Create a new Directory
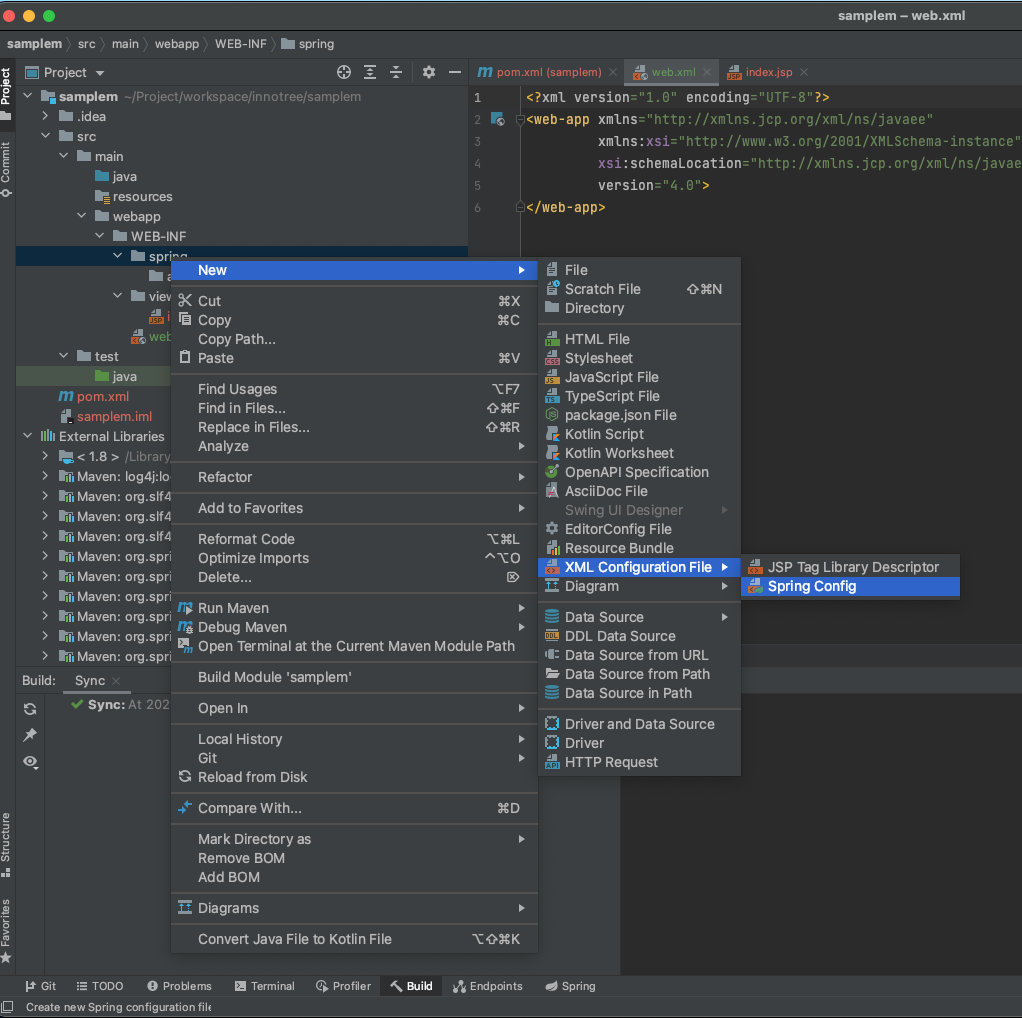Viewport: 1022px width, 1018px height. [639, 308]
